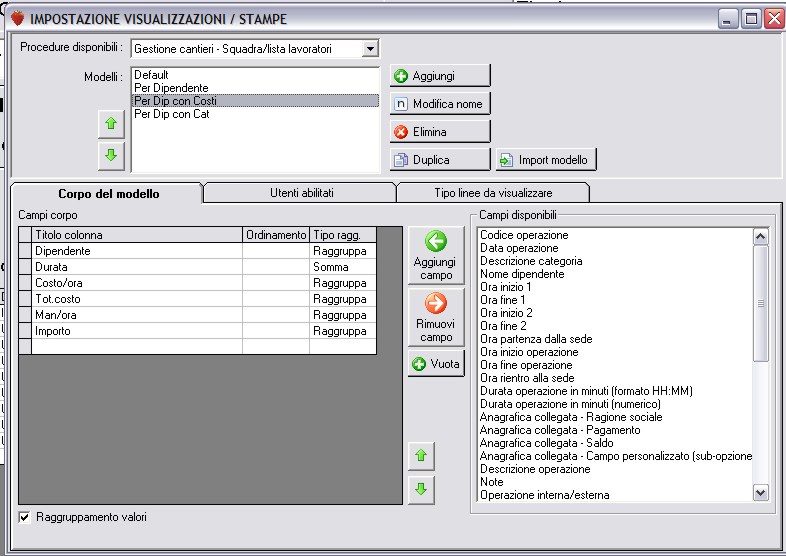Image resolution: width=786 pixels, height=556 pixels.
Task: Click the Vuota button
Action: point(436,364)
